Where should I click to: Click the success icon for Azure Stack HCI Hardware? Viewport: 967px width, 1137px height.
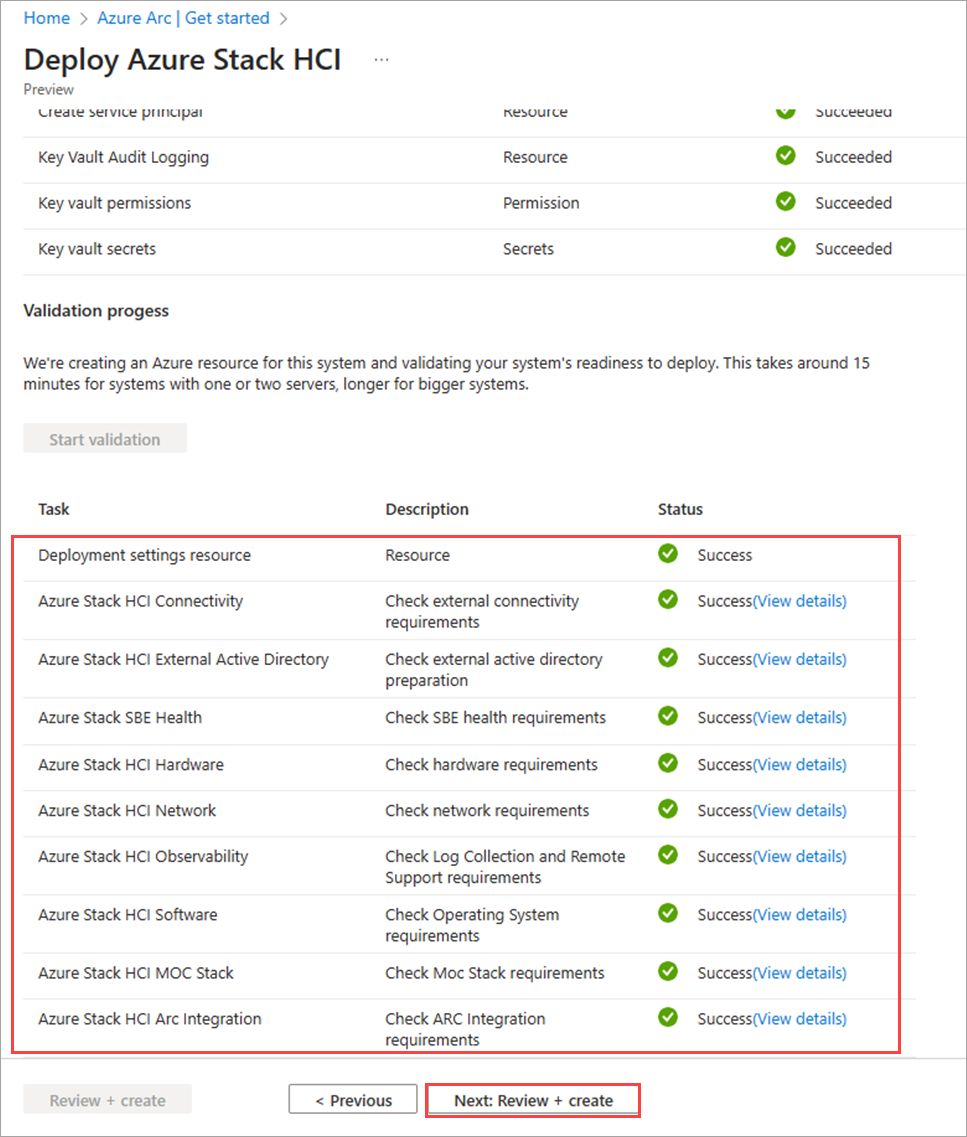click(668, 763)
